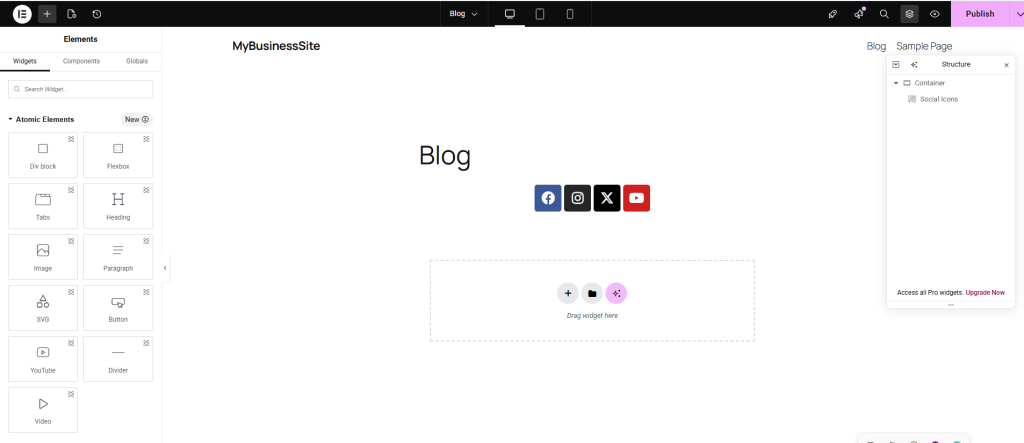Select the Video widget
This screenshot has width=1024, height=443.
coord(43,410)
